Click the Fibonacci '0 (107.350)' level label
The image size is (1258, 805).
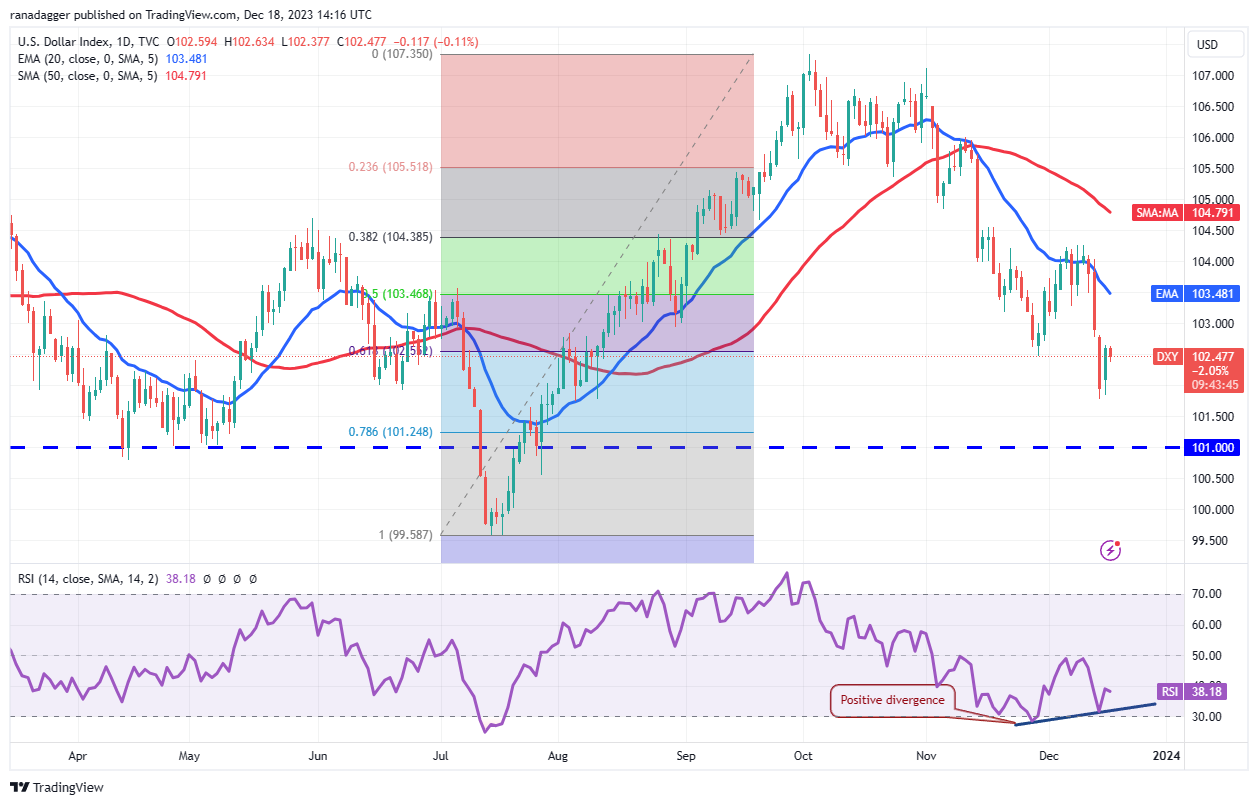pyautogui.click(x=401, y=54)
